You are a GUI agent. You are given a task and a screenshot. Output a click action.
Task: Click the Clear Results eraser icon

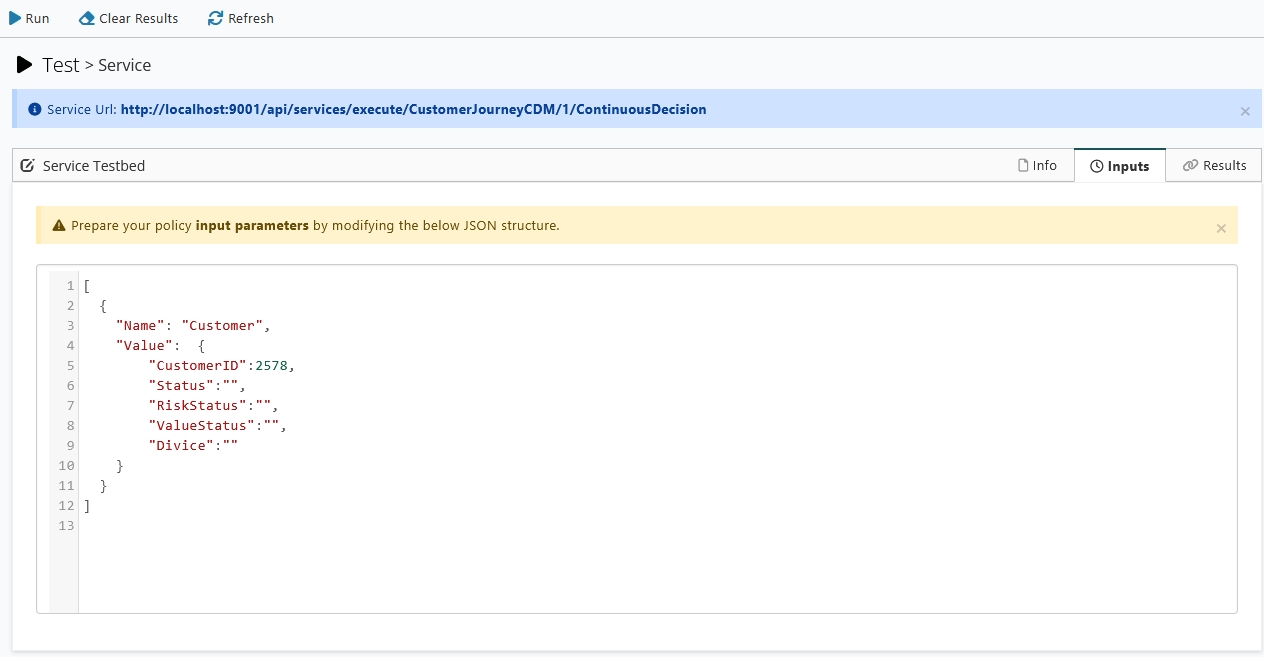click(87, 18)
